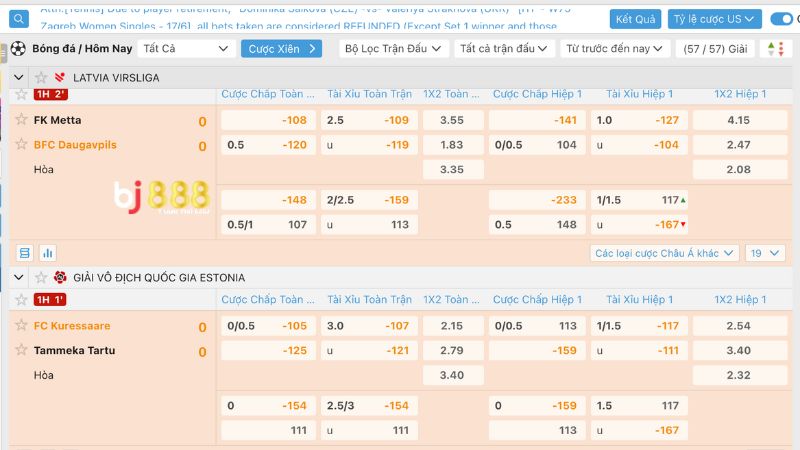Favorite the Latvia Virsliga league star
Viewport: 800px width, 450px height.
point(41,78)
